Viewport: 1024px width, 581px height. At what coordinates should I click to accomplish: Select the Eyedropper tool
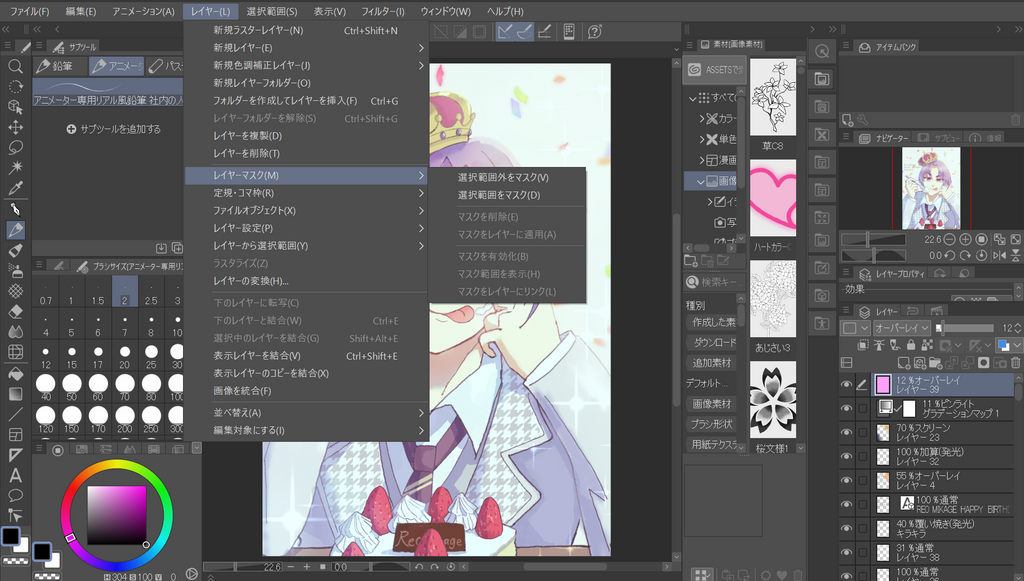[x=15, y=188]
